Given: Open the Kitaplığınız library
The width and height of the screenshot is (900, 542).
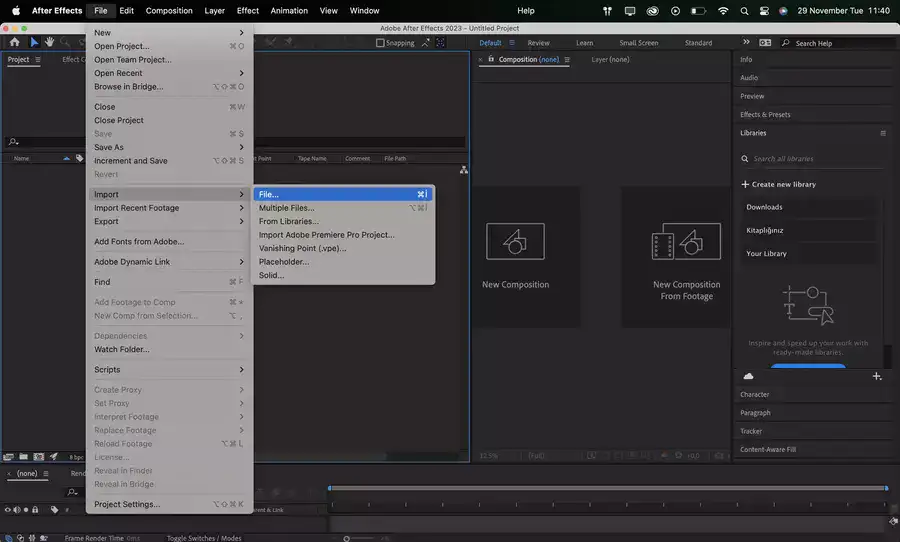Looking at the screenshot, I should pos(809,230).
